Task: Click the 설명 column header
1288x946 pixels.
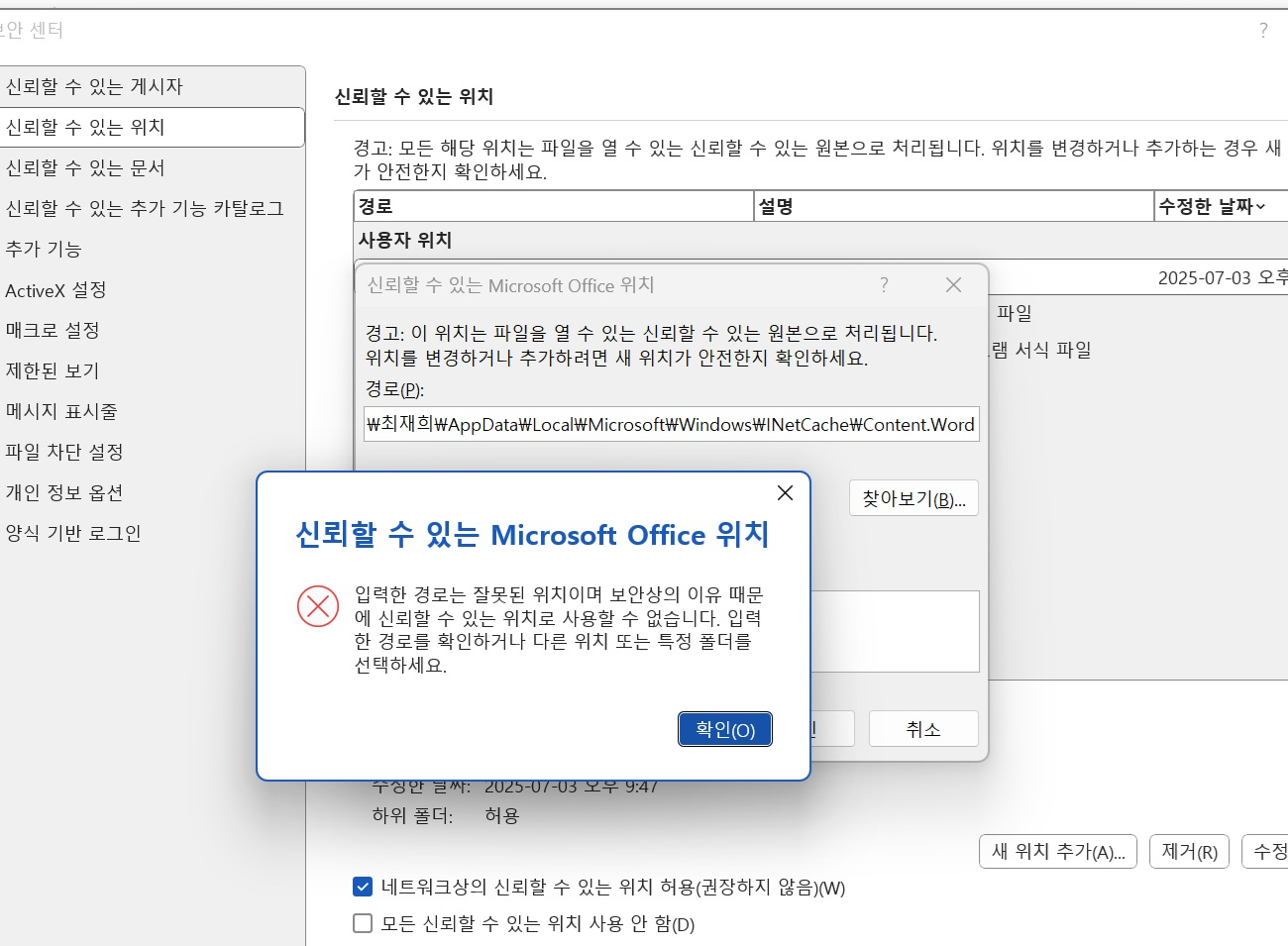Action: 953,206
